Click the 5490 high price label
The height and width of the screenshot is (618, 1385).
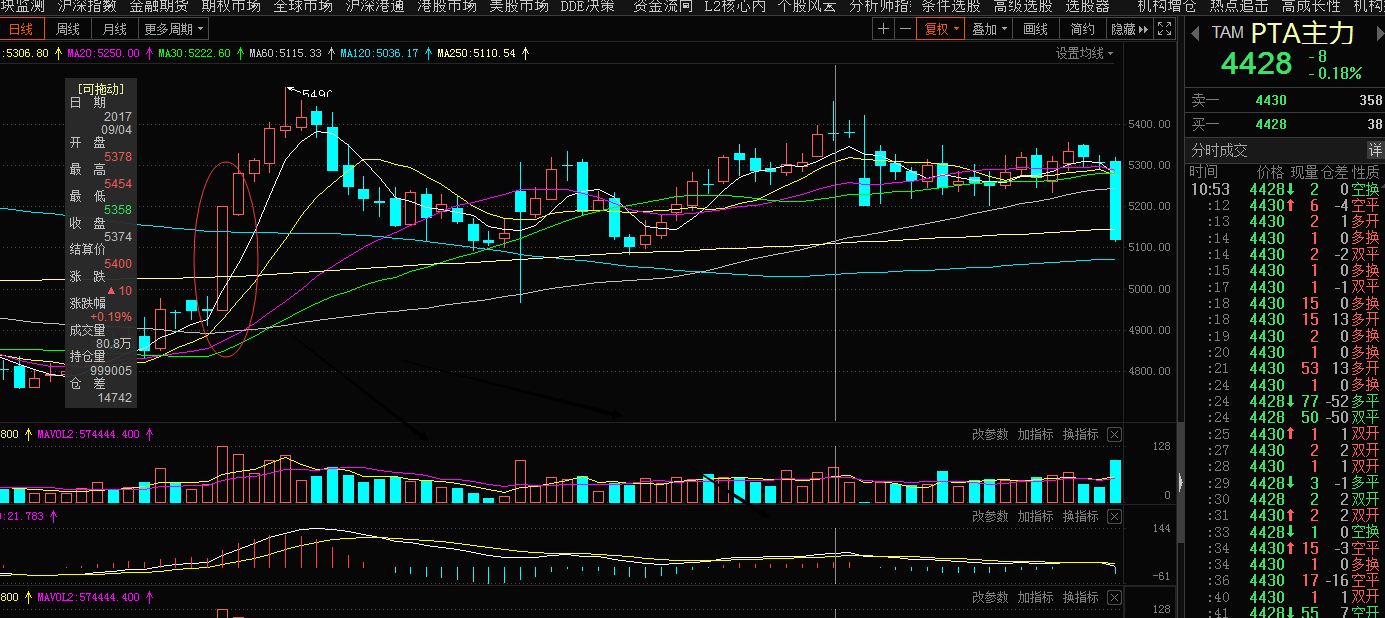(316, 94)
